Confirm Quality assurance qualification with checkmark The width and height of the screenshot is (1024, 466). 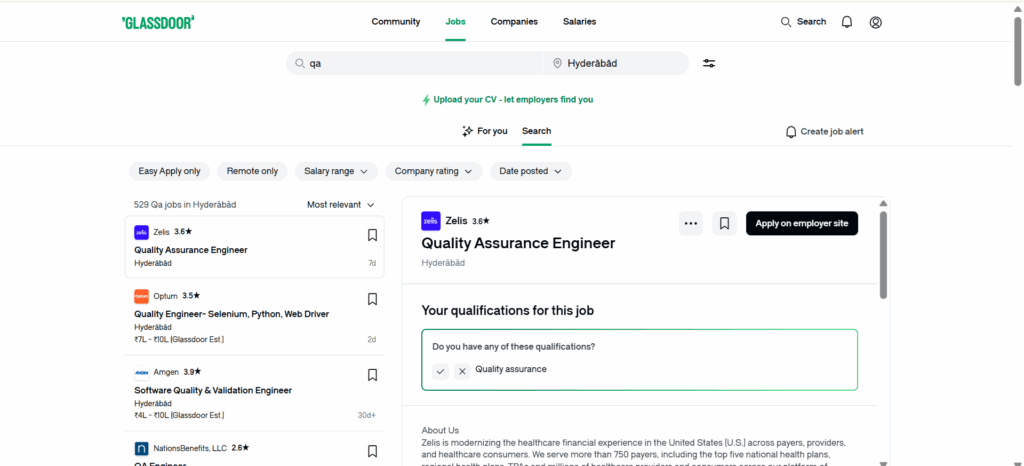click(441, 371)
